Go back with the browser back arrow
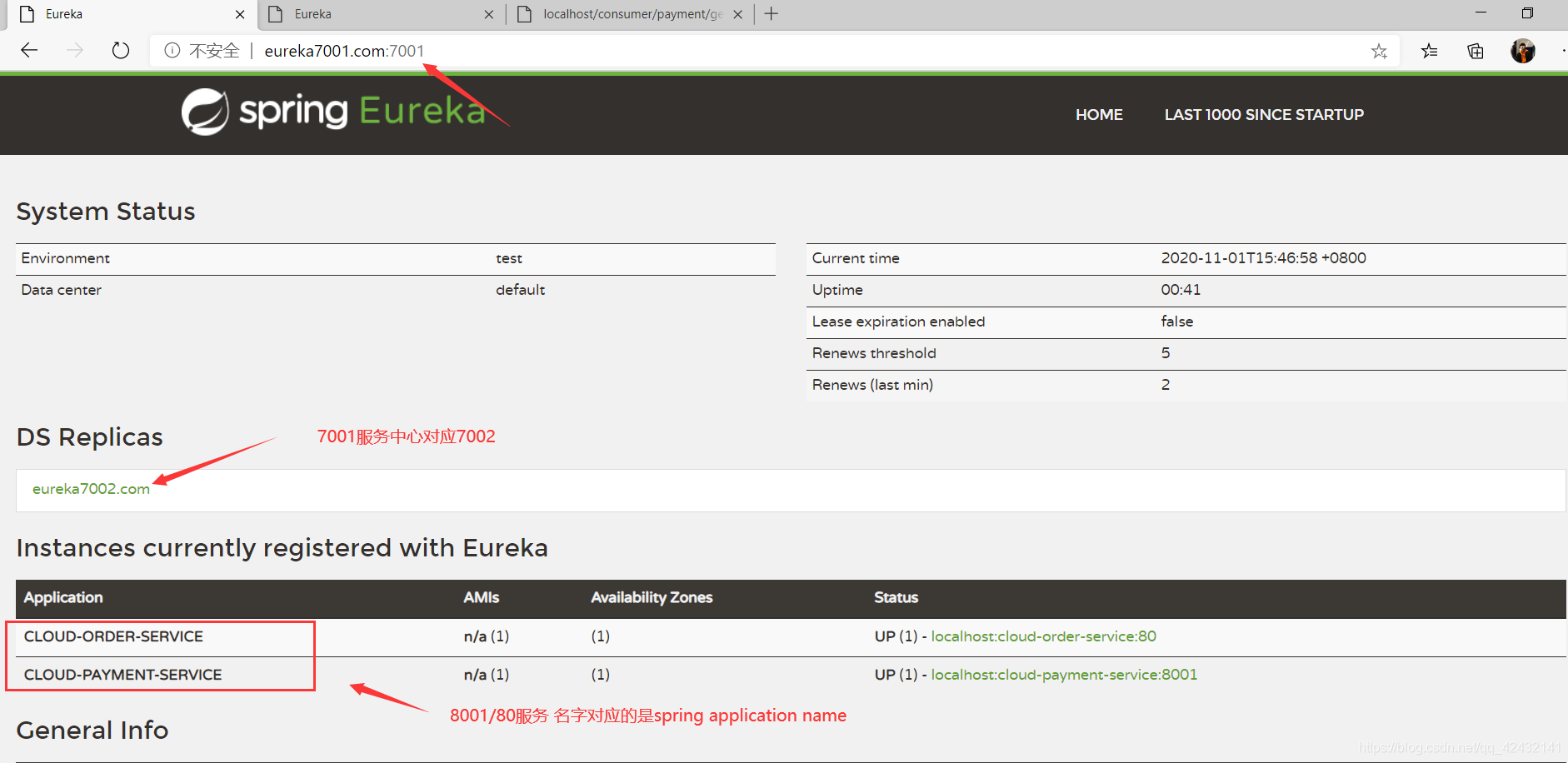 tap(29, 50)
